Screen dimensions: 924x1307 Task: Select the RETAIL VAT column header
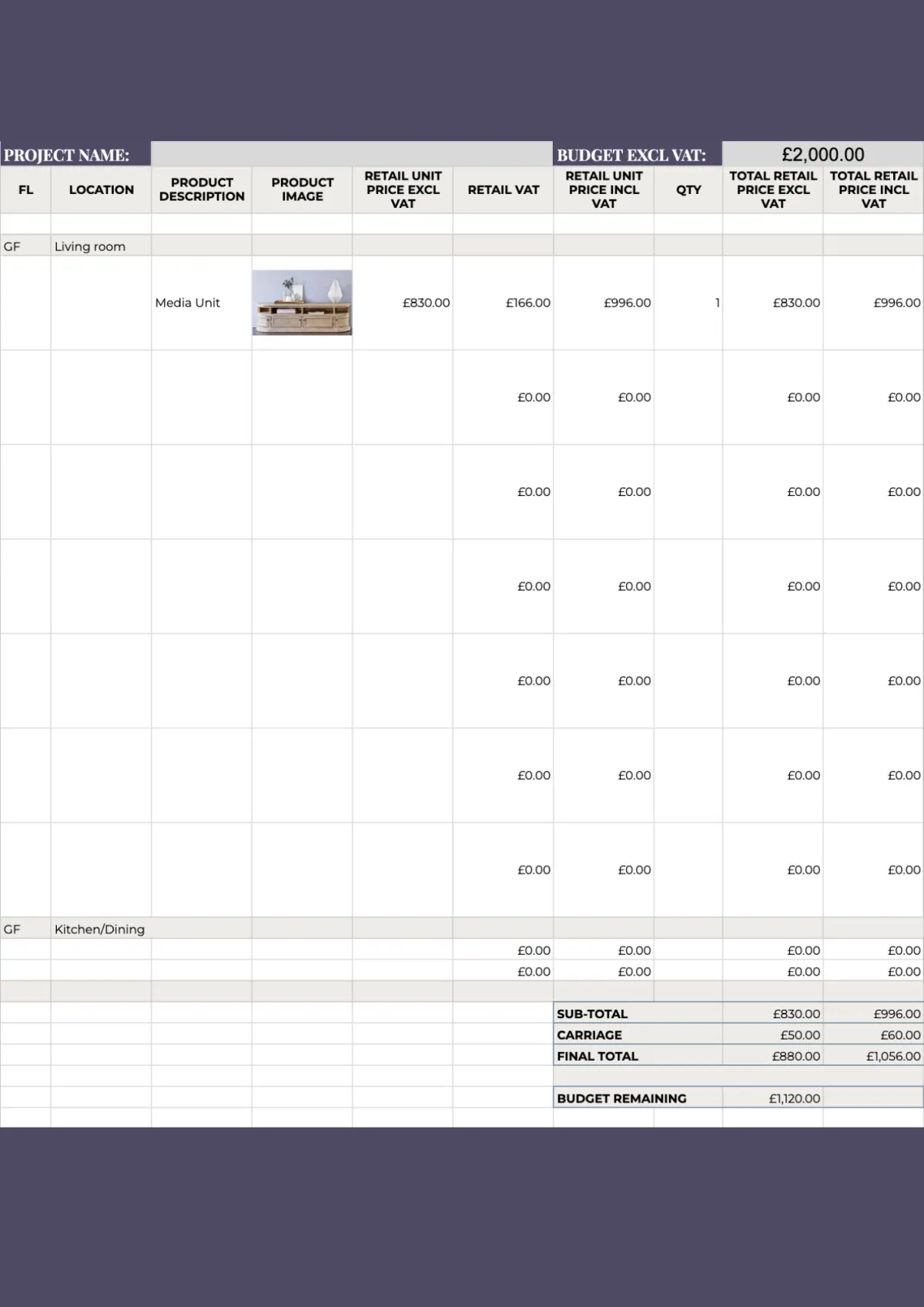click(503, 189)
